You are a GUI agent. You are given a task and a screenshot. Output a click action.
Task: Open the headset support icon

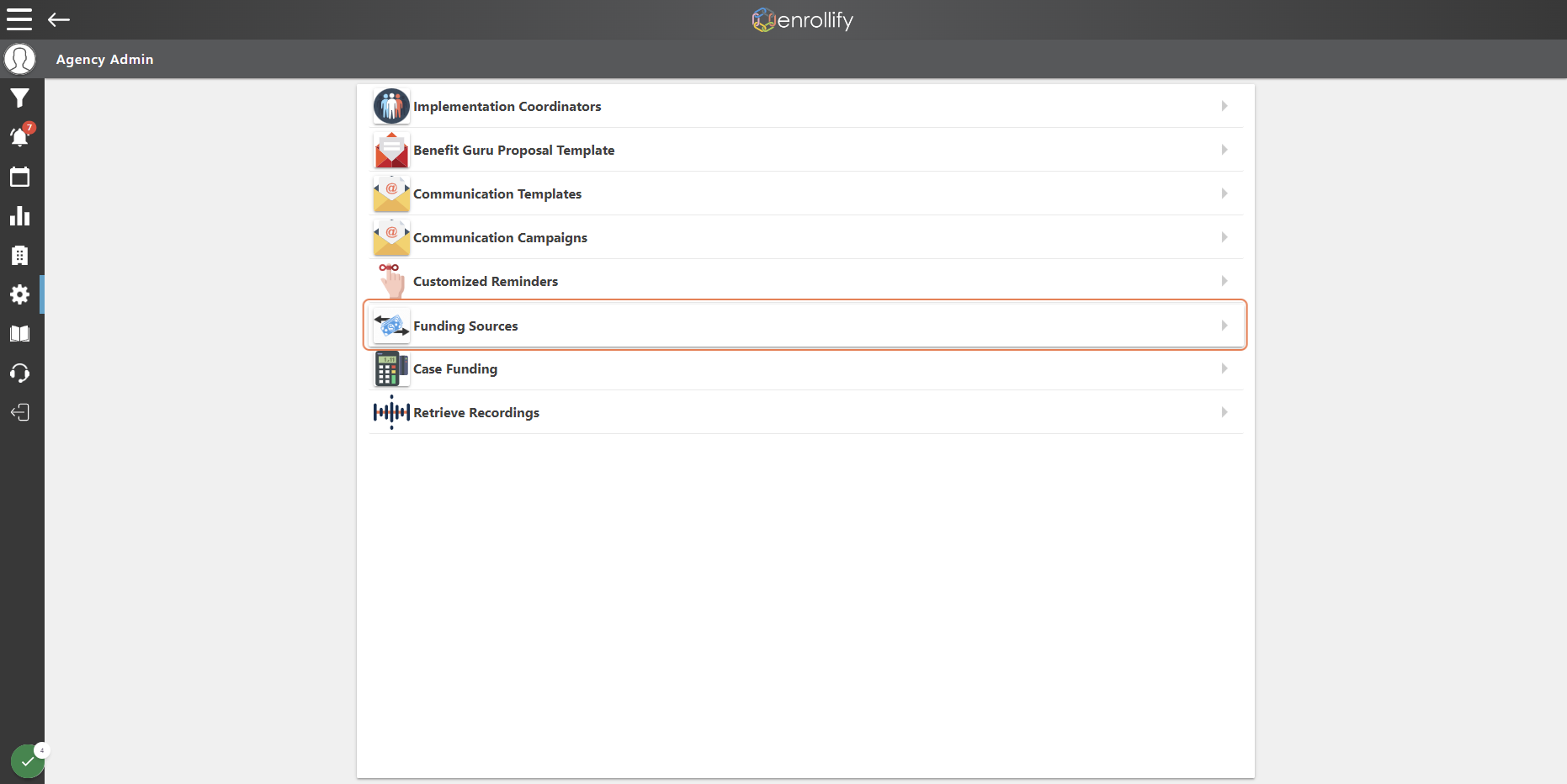[19, 373]
